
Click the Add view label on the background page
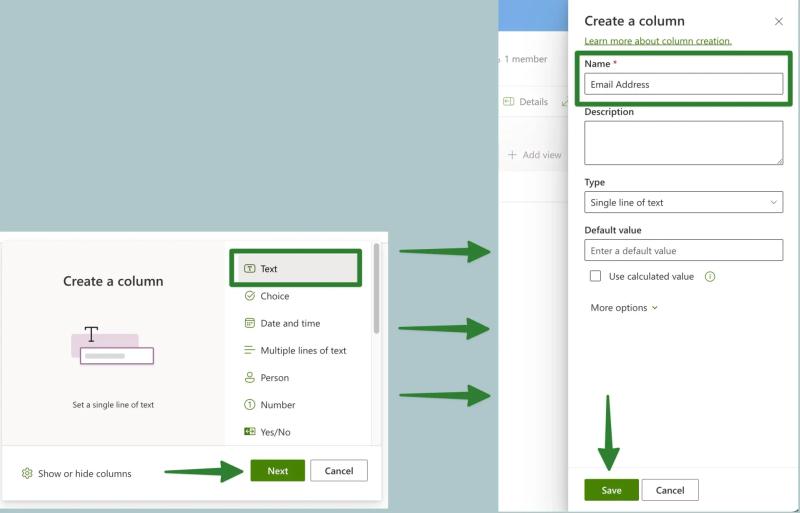click(542, 155)
